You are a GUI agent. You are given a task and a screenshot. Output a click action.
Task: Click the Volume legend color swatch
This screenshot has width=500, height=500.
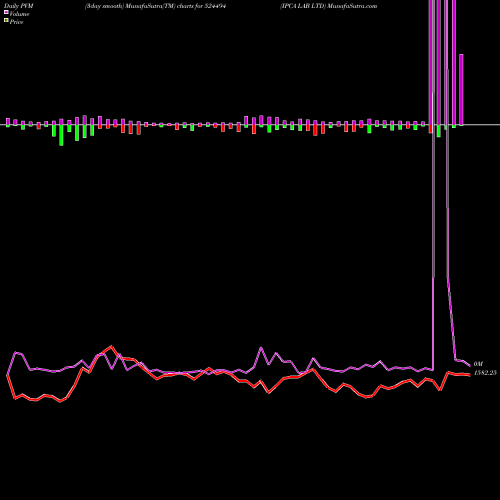(x=6, y=12)
